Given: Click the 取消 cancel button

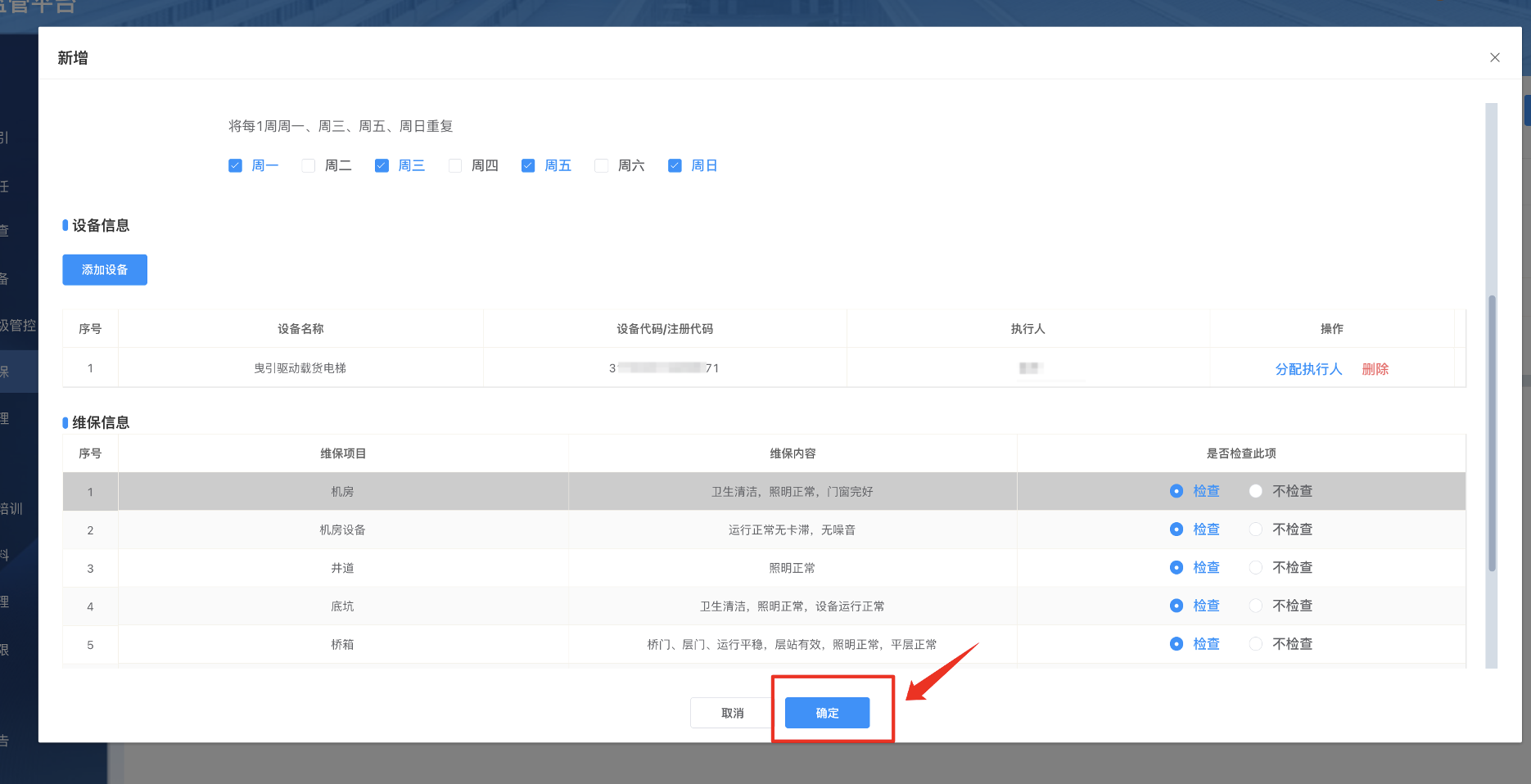Looking at the screenshot, I should [732, 713].
